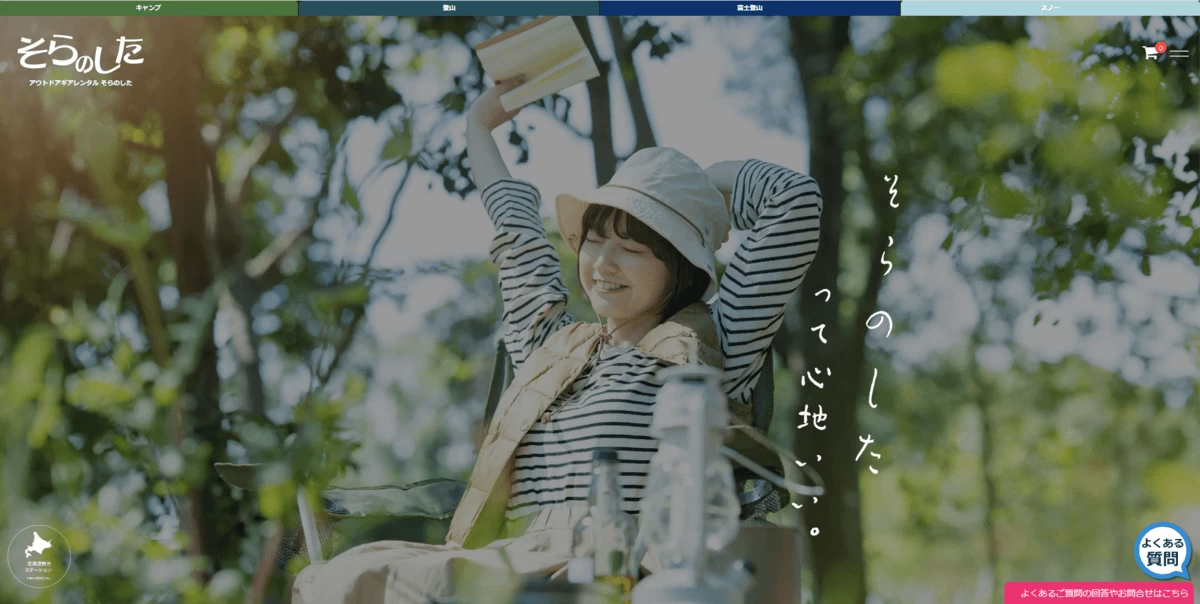
Task: Open the shopping cart icon
Action: coord(1151,53)
